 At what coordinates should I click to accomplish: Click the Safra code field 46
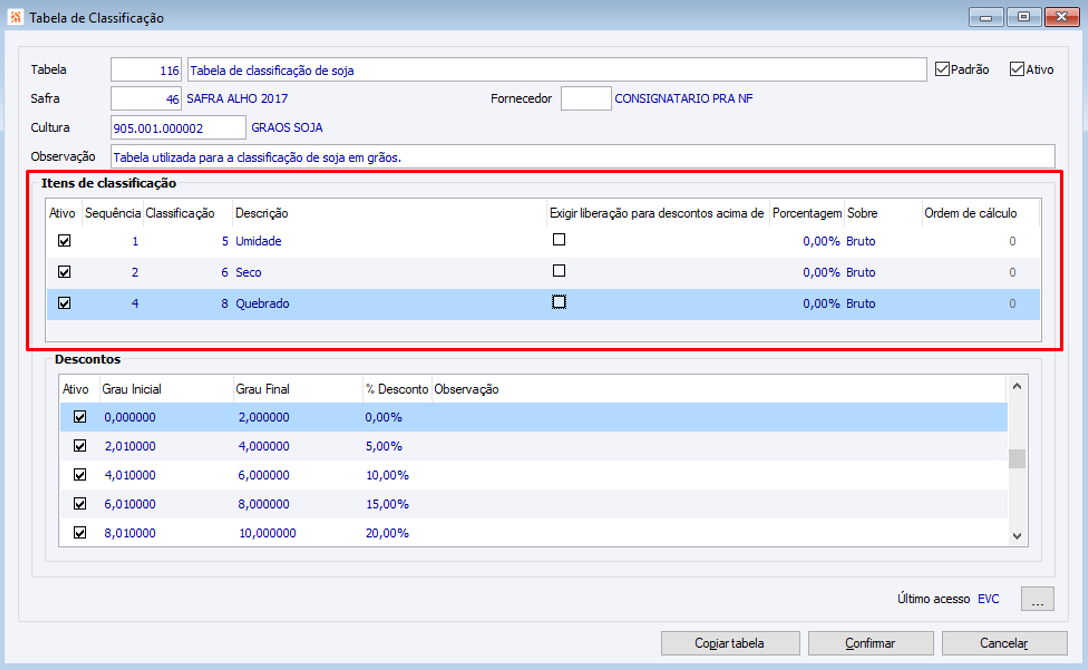pyautogui.click(x=146, y=98)
